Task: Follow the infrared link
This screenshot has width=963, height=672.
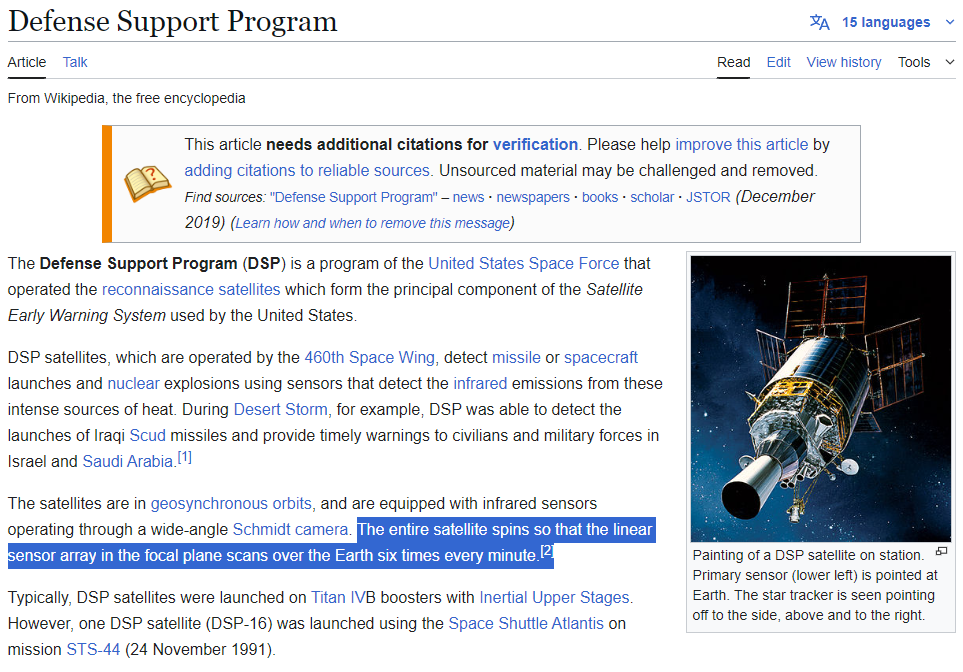Action: tap(480, 383)
